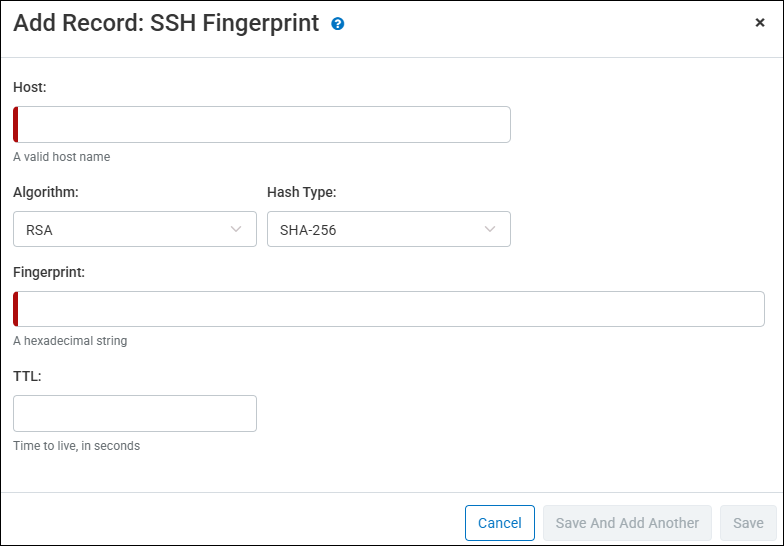Screen dimensions: 784x546
Task: Click the Algorithm: label
Action: point(46,192)
